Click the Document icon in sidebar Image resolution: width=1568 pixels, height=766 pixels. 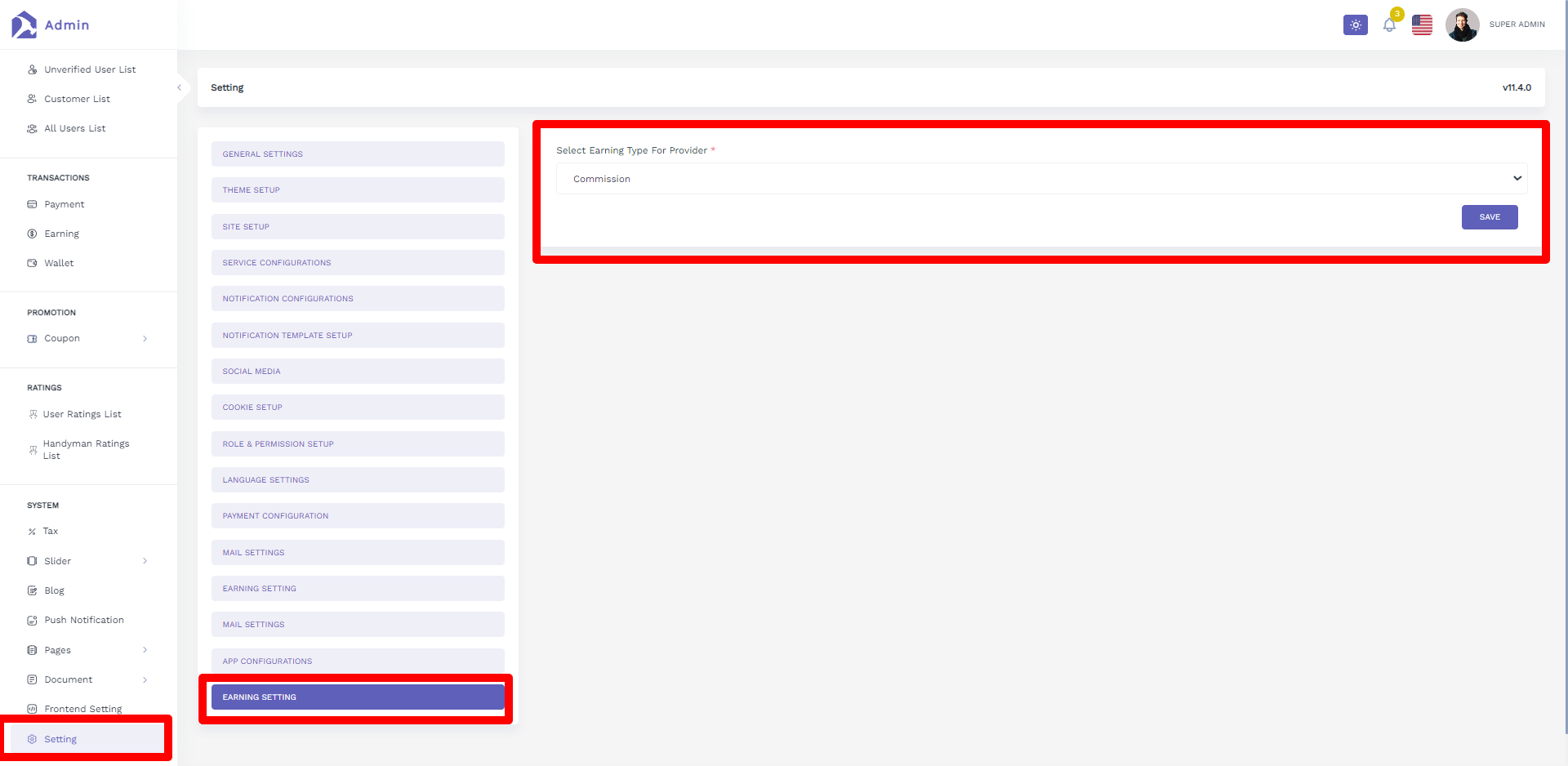point(33,679)
